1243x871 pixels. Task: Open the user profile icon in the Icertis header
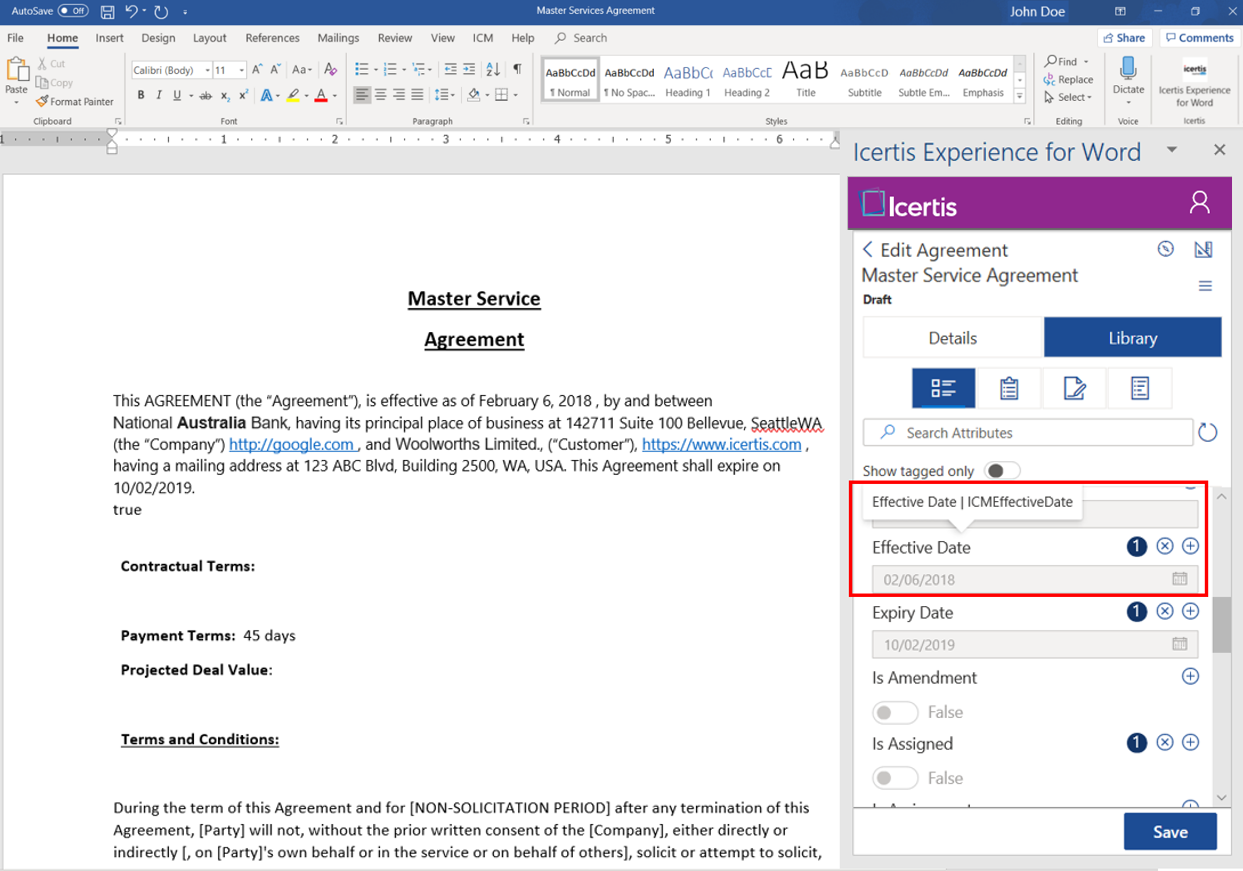[1199, 203]
